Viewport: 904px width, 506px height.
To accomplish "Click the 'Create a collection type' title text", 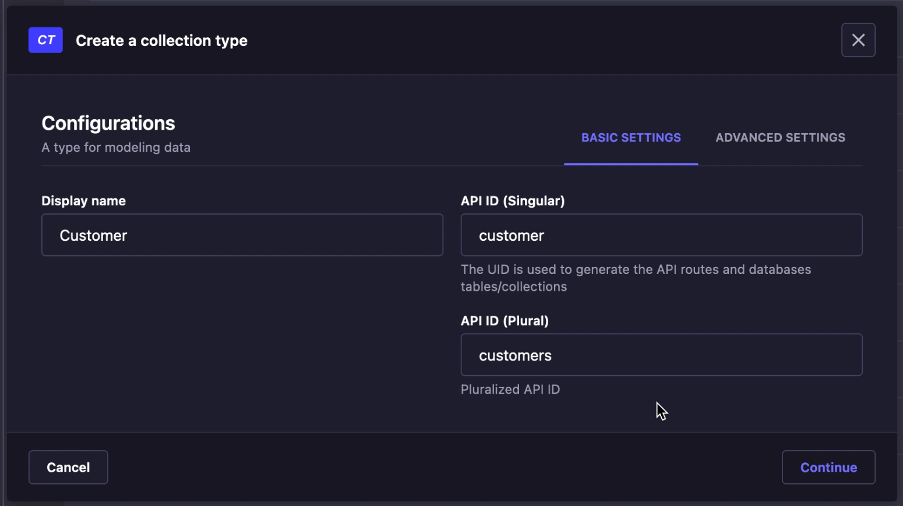I will pos(161,41).
